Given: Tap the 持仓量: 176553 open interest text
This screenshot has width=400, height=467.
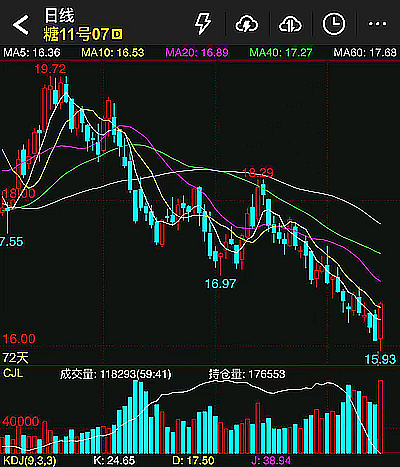Looking at the screenshot, I should coord(247,374).
